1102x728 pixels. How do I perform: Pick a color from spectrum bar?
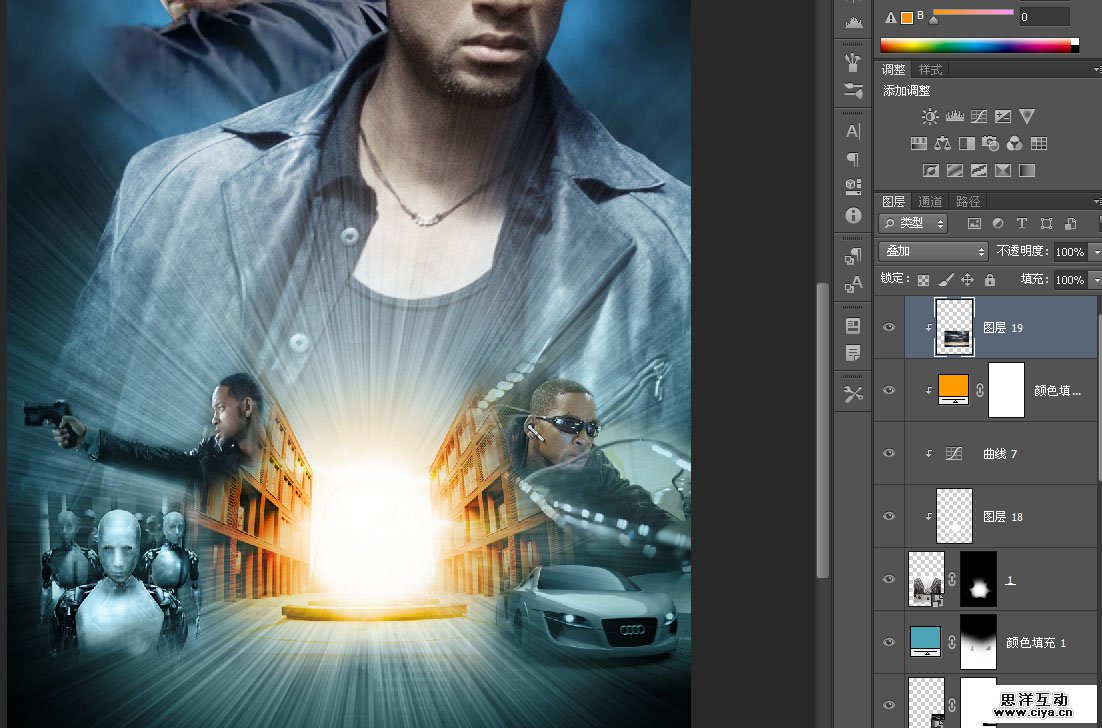pos(975,45)
